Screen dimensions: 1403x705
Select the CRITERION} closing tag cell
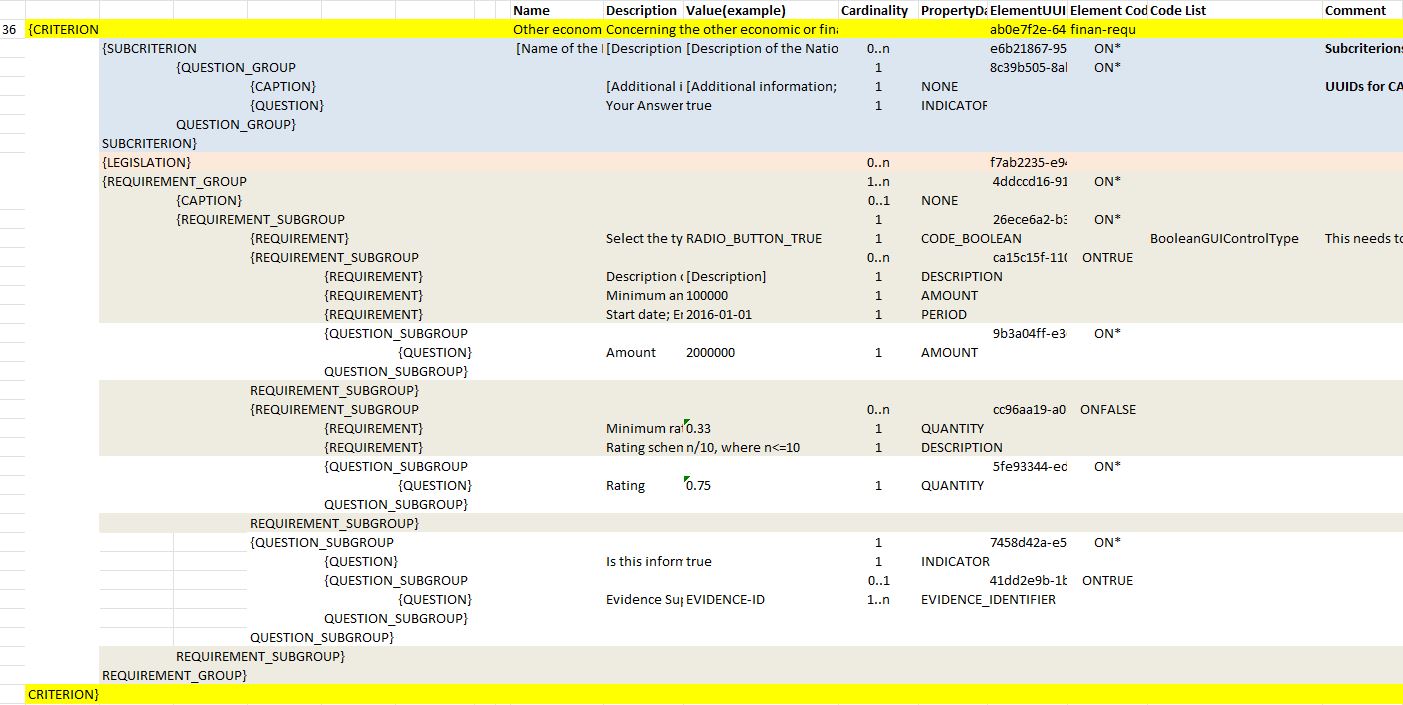pos(63,695)
